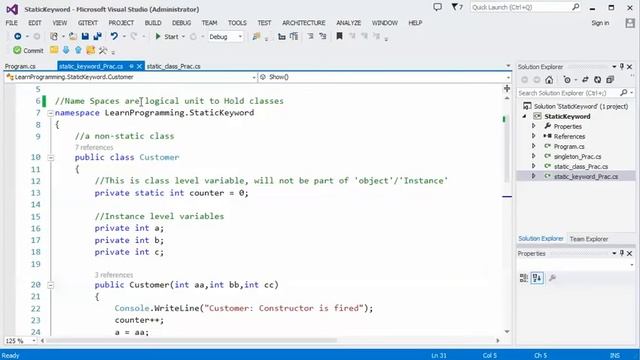640x360 pixels.
Task: Toggle a bookmark with the bookmark icon
Action: tap(339, 37)
